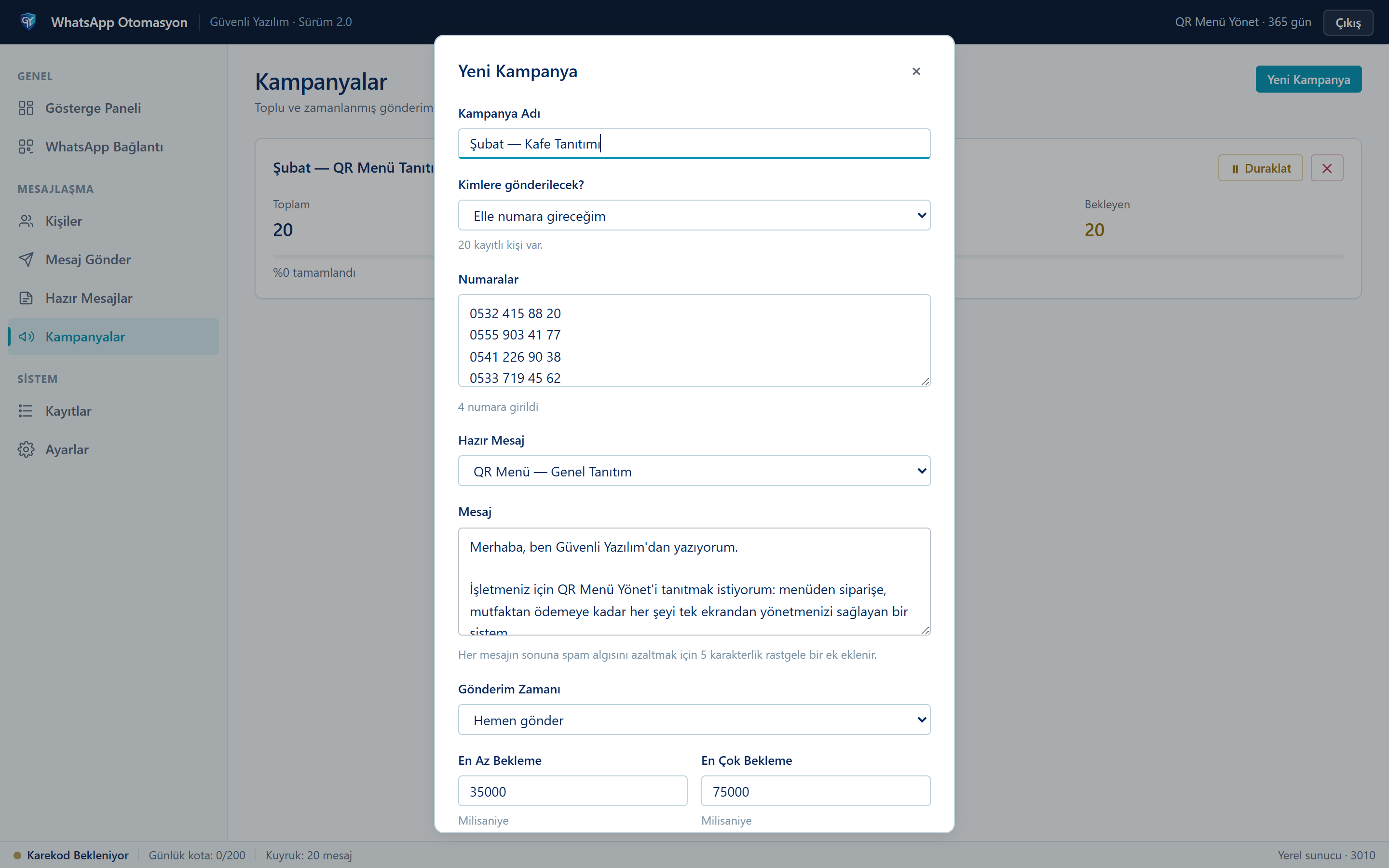This screenshot has height=868, width=1389.
Task: Click the shield logo in the header
Action: coord(27,22)
